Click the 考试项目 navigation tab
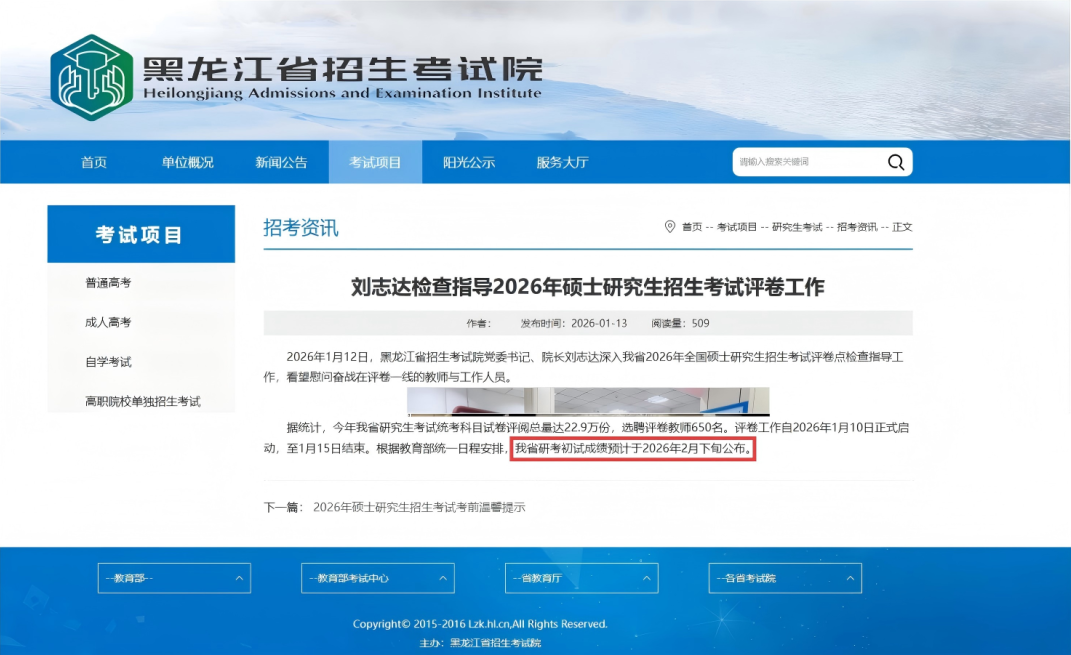1071x655 pixels. [x=375, y=162]
